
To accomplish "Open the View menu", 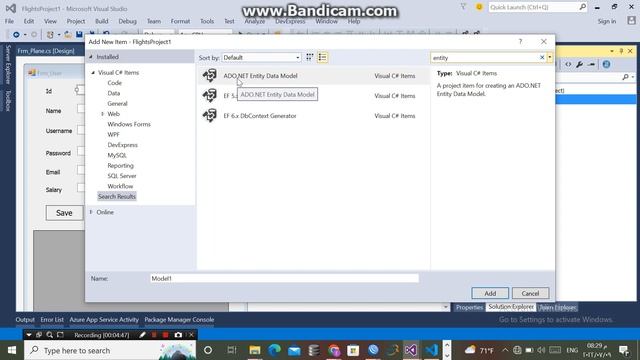I will click(51, 21).
